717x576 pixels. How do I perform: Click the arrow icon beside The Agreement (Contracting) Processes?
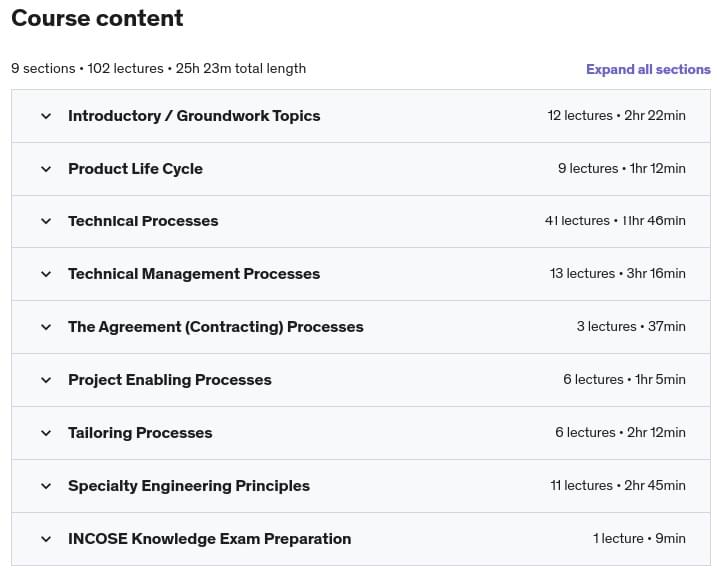(x=45, y=327)
